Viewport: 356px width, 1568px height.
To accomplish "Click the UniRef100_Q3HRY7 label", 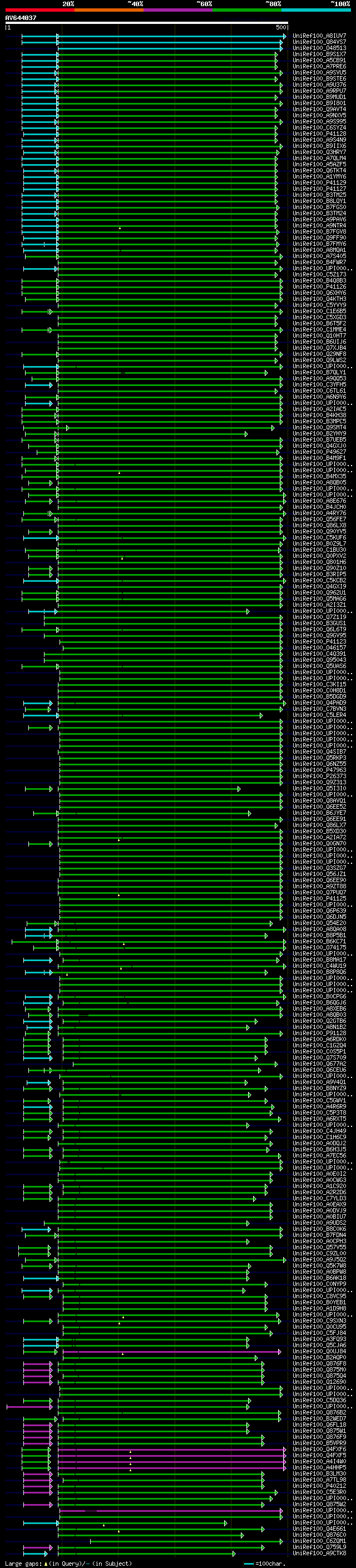I will 319,152.
